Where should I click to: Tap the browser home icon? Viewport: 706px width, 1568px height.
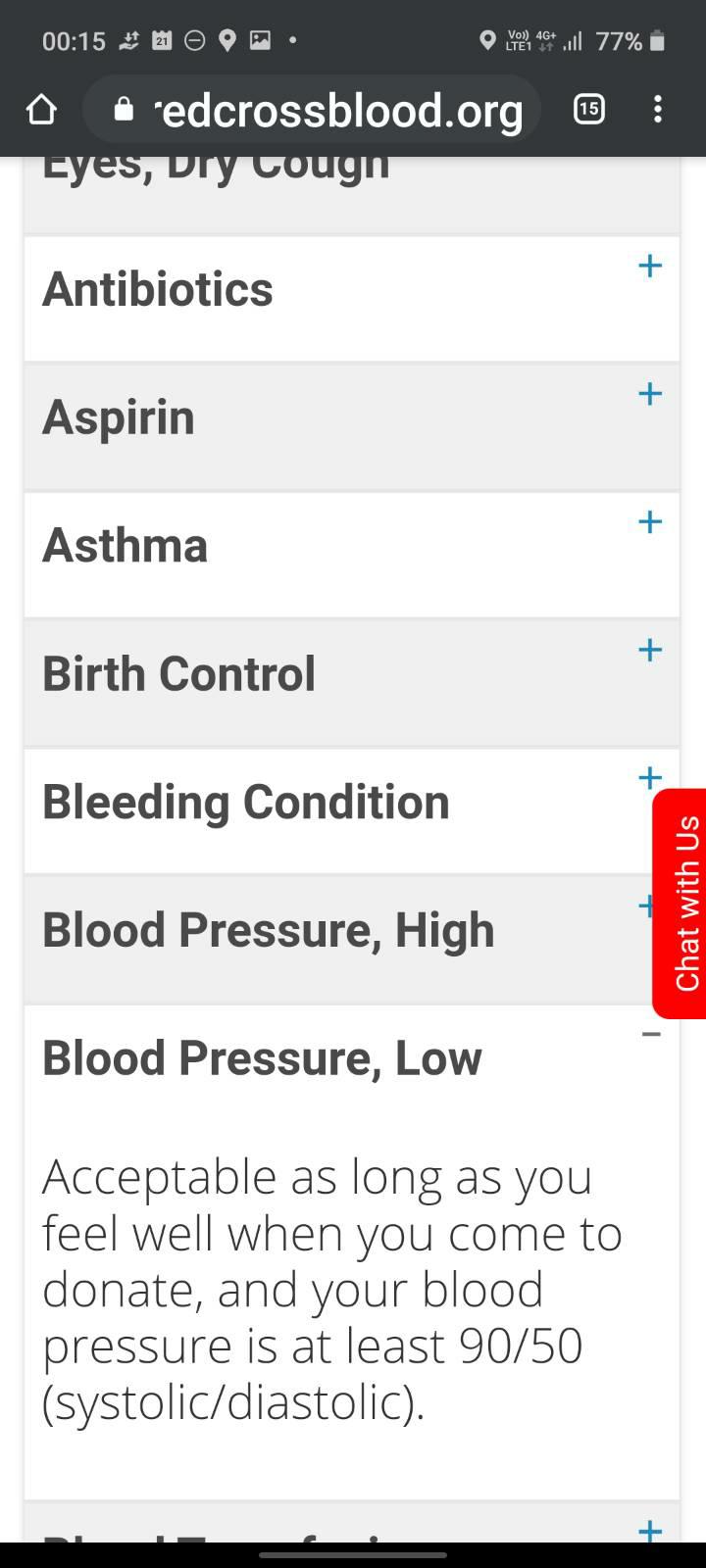41,110
